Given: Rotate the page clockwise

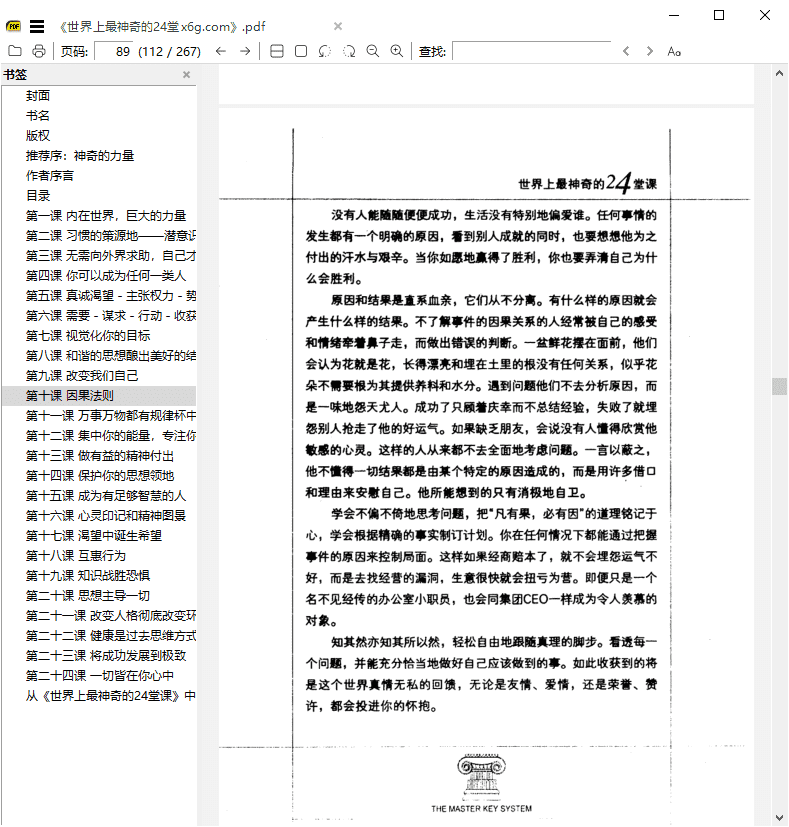Looking at the screenshot, I should (x=349, y=51).
